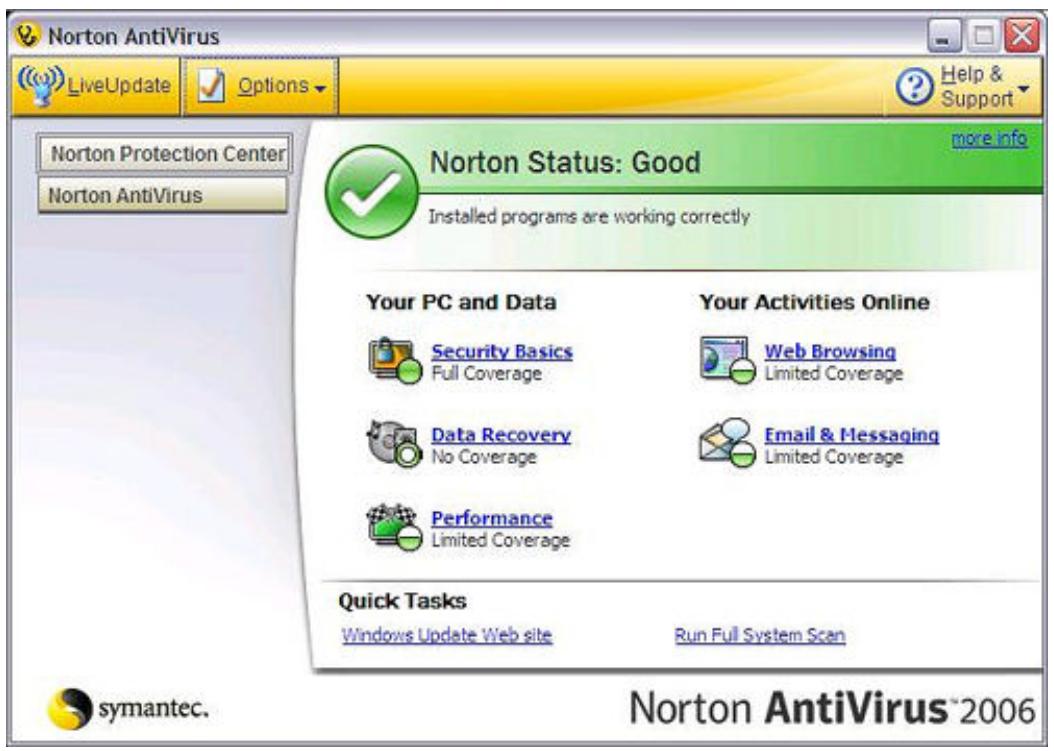Click the 'Quick Tasks' heading
The width and height of the screenshot is (1054, 751).
click(402, 600)
